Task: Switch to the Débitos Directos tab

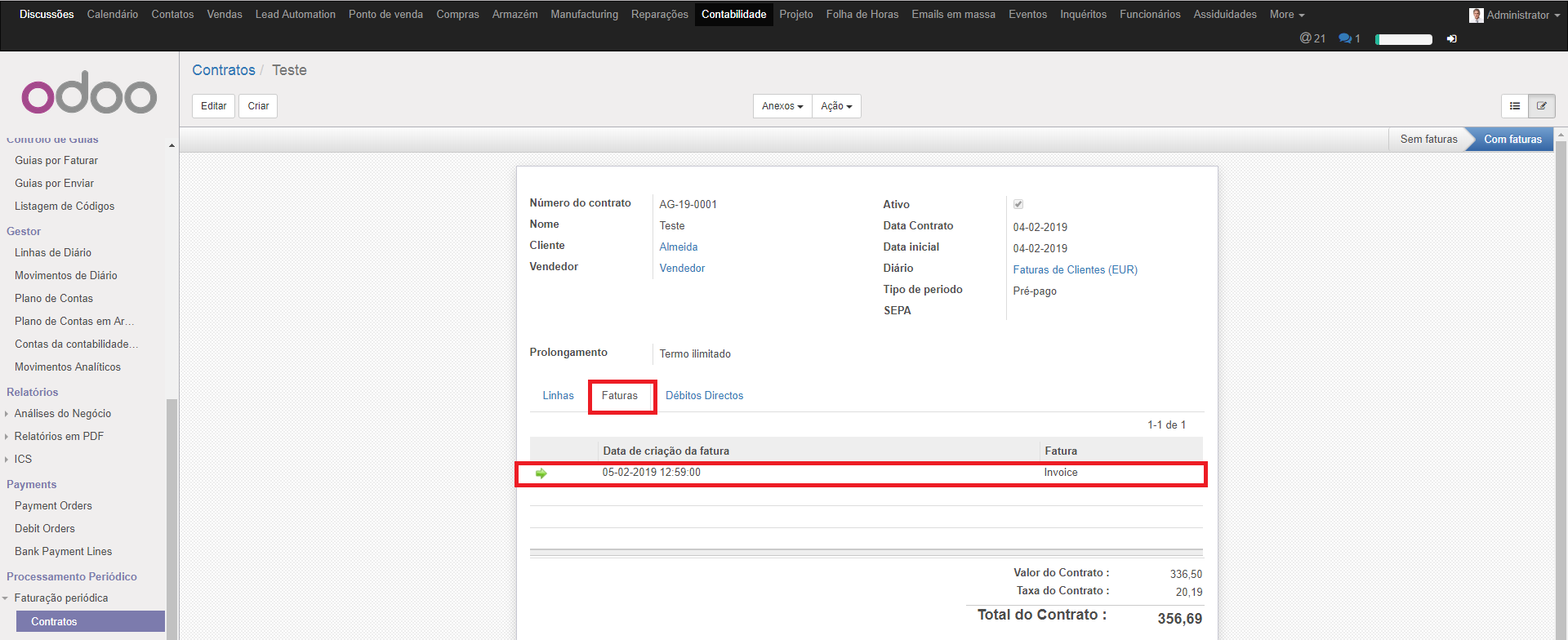Action: tap(704, 396)
